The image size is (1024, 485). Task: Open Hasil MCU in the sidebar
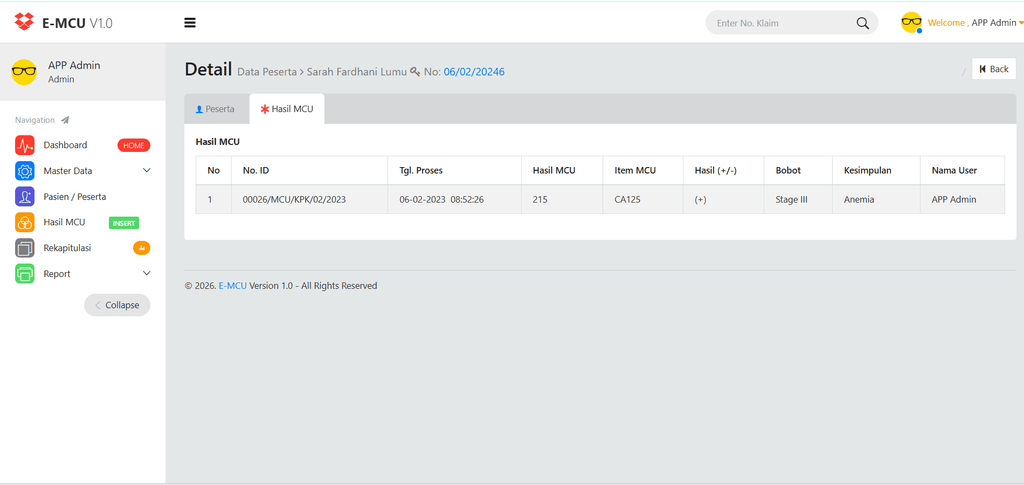pyautogui.click(x=65, y=222)
